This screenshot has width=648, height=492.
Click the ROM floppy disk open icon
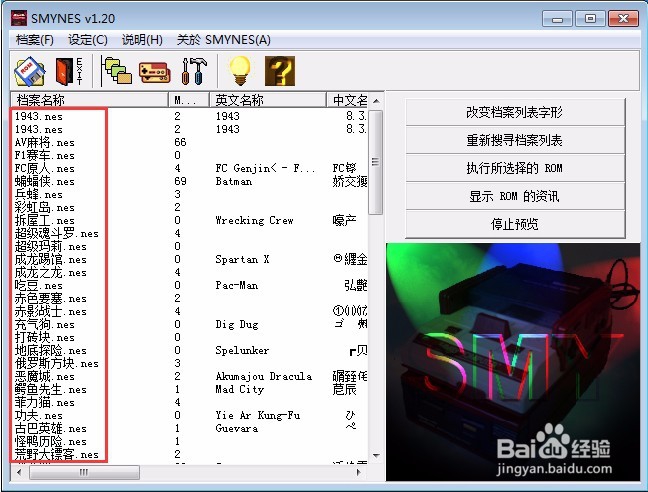point(30,71)
